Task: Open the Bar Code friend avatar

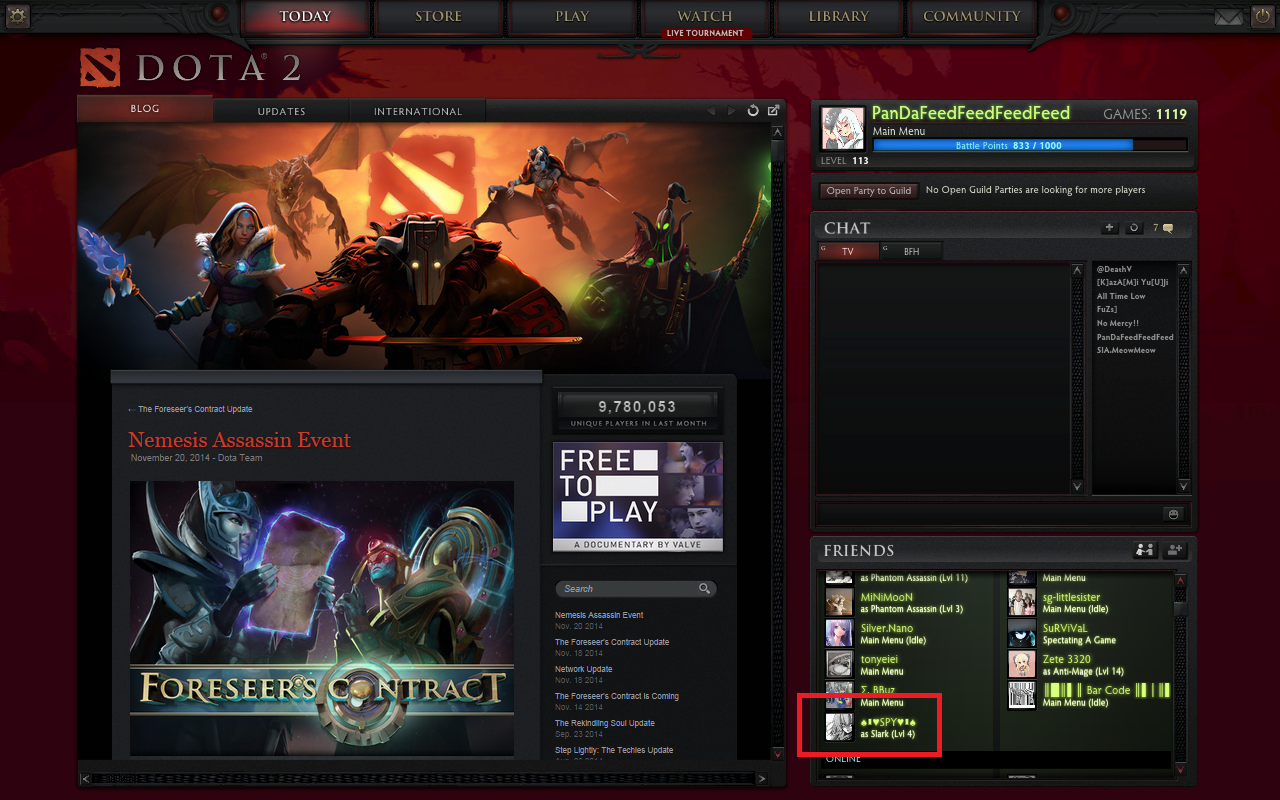Action: pos(1021,695)
